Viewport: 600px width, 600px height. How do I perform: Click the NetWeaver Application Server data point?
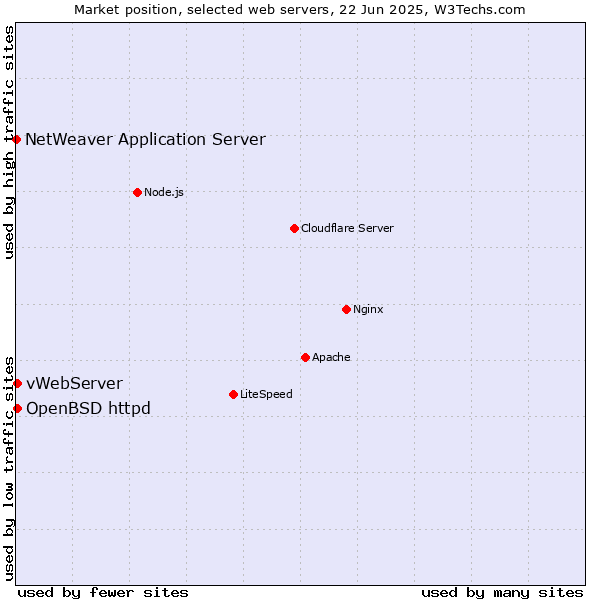coord(16,139)
